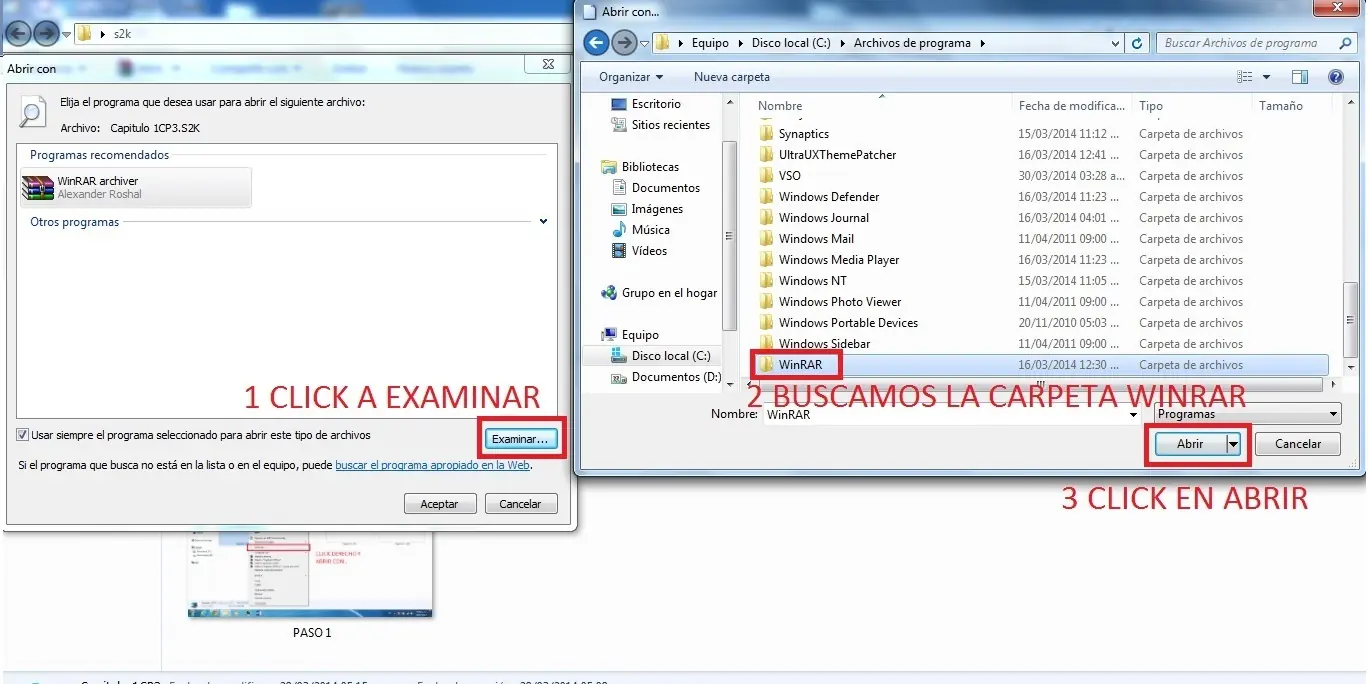Screen dimensions: 1368x684
Task: Select Escritorio in navigation pane
Action: 656,104
